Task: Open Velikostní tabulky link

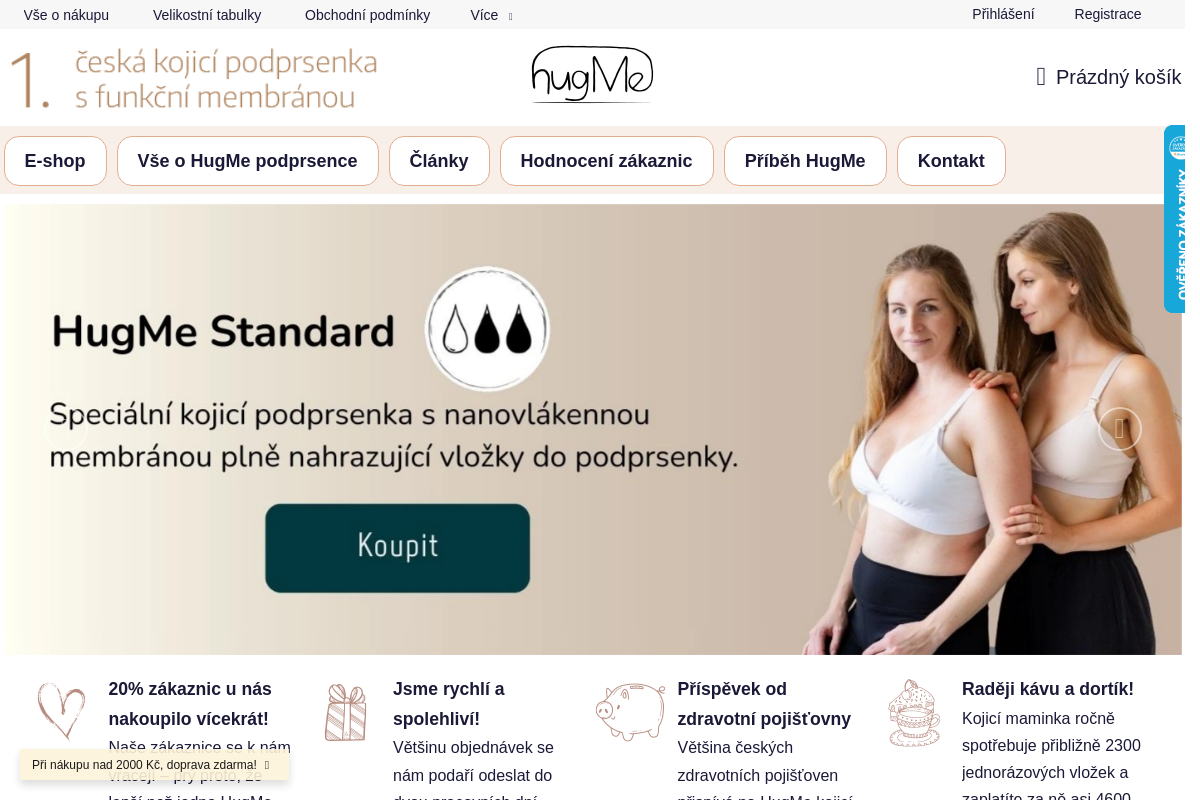Action: point(207,15)
